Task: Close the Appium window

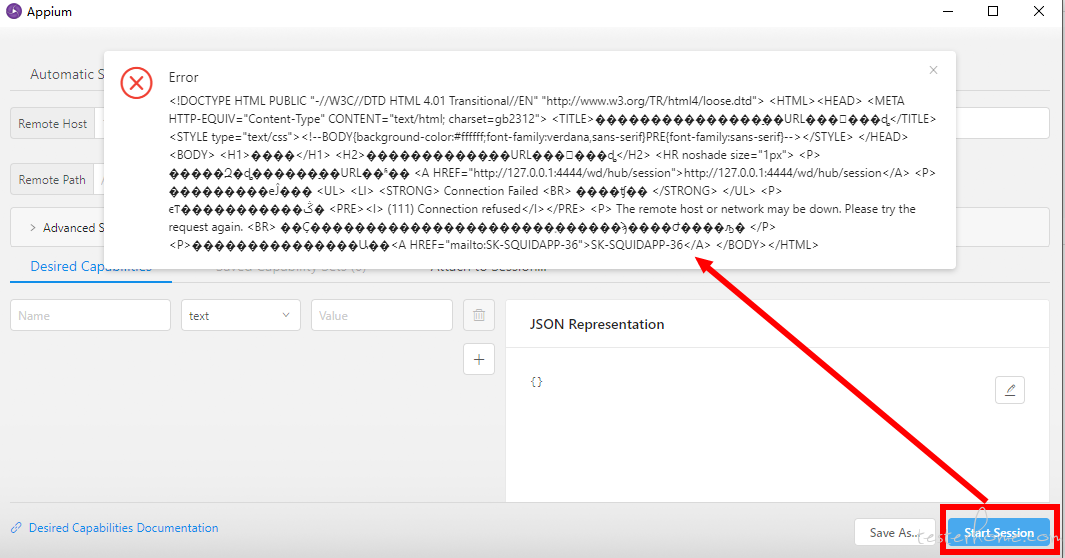Action: point(1039,12)
